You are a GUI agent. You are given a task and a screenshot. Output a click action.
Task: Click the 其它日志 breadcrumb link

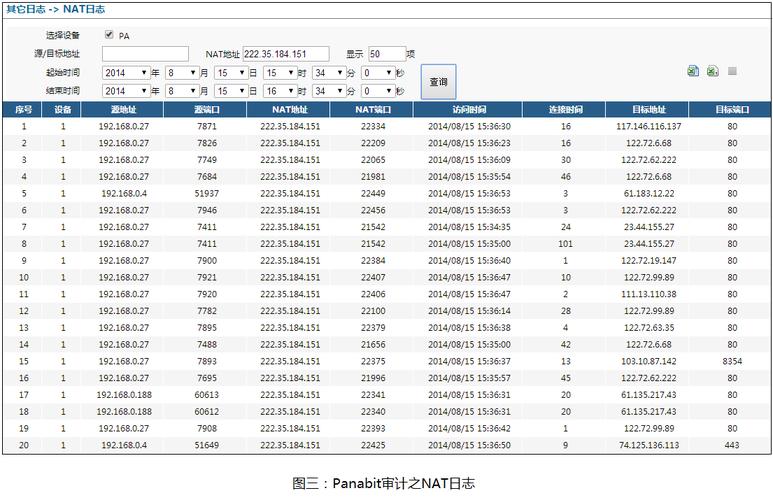(26, 9)
